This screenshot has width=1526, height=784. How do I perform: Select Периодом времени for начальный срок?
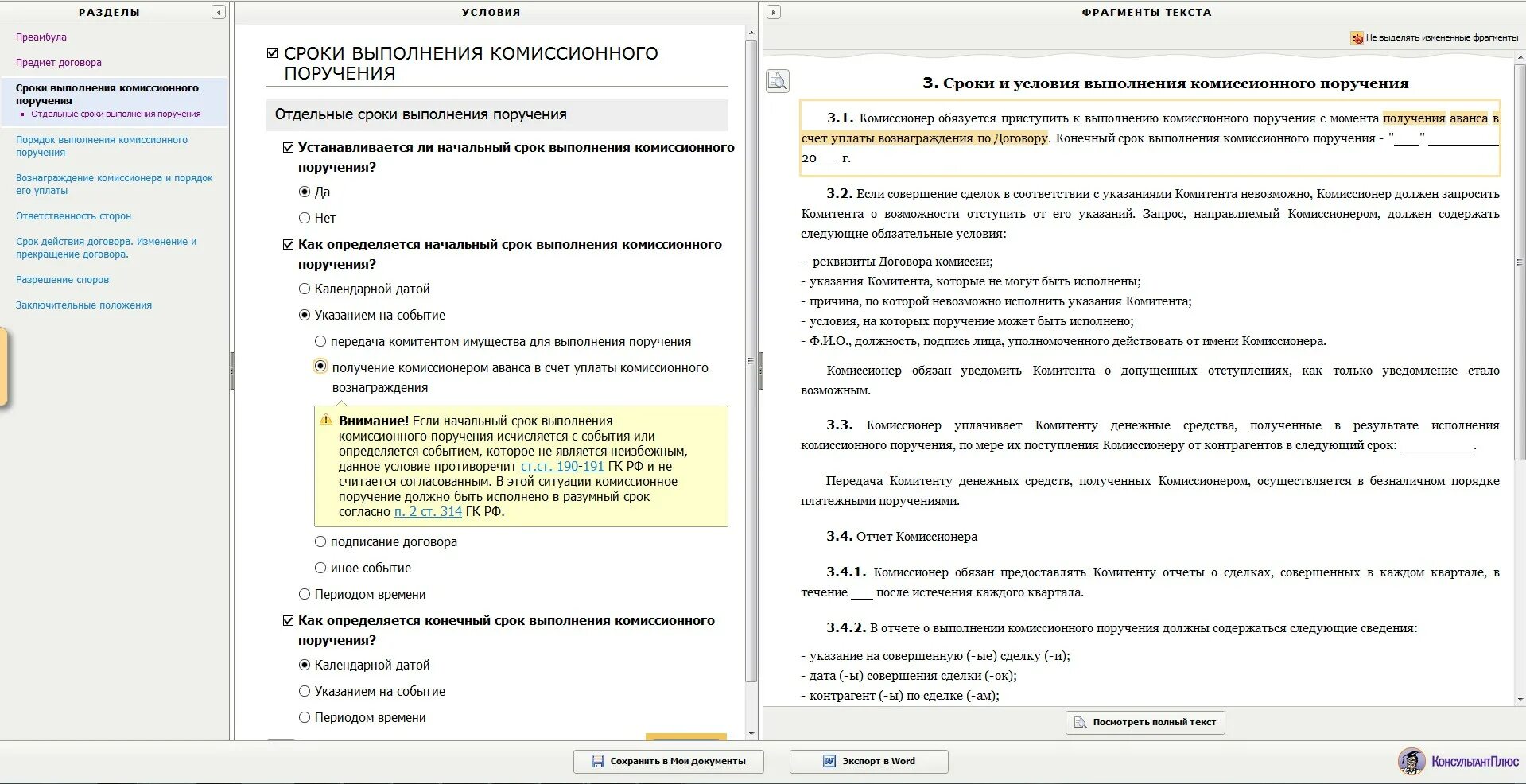click(x=304, y=594)
